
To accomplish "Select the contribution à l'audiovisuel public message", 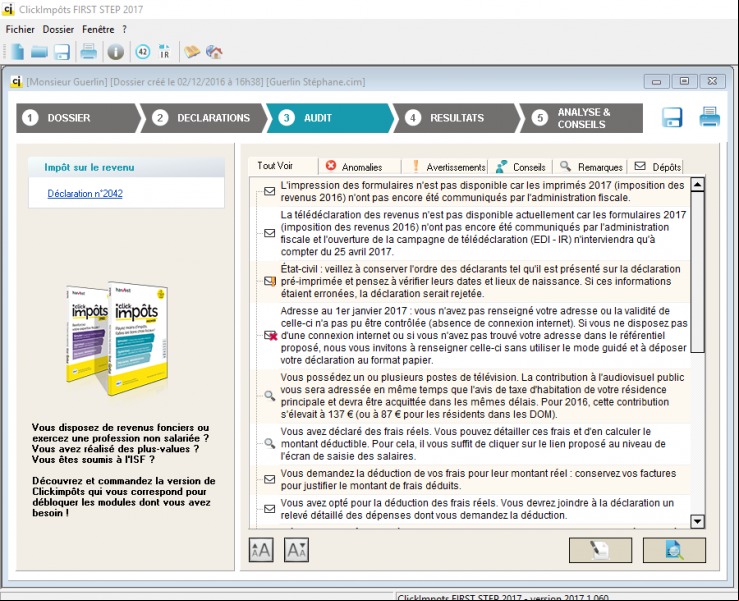I will click(482, 396).
